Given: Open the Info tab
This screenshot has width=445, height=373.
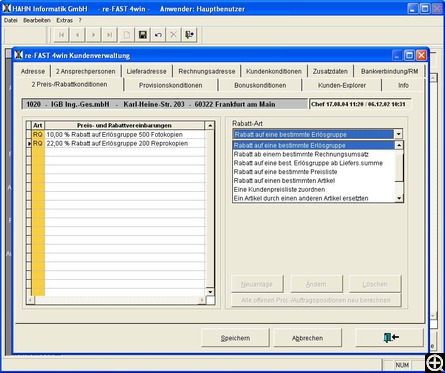Looking at the screenshot, I should [x=403, y=85].
